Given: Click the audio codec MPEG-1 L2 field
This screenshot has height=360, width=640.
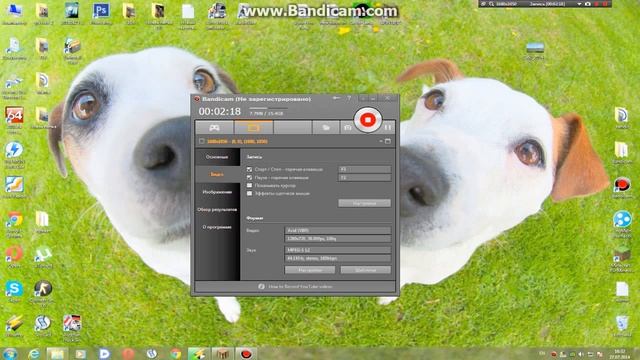Looking at the screenshot, I should (x=338, y=249).
